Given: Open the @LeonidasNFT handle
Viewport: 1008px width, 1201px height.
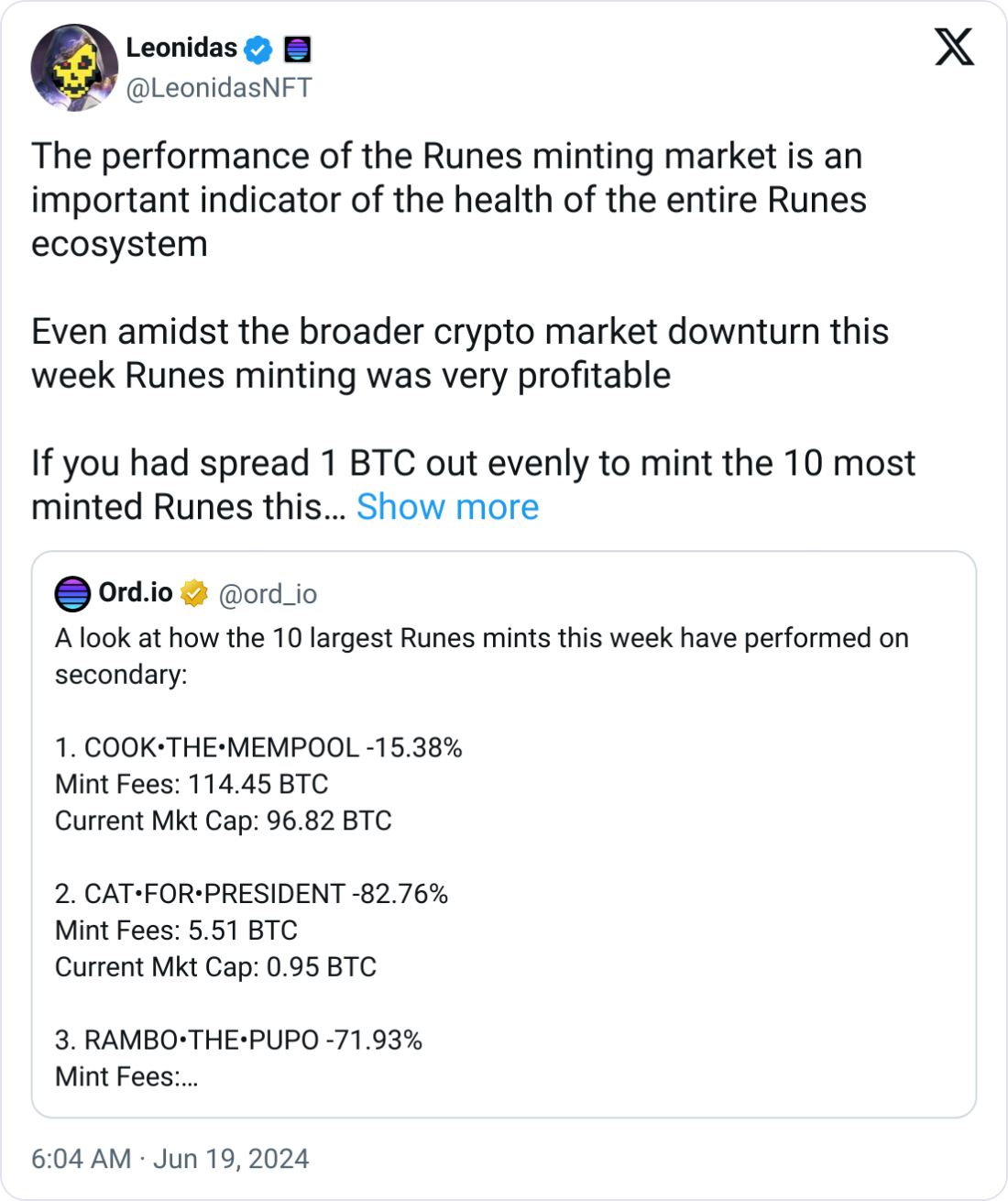Looking at the screenshot, I should click(x=219, y=88).
